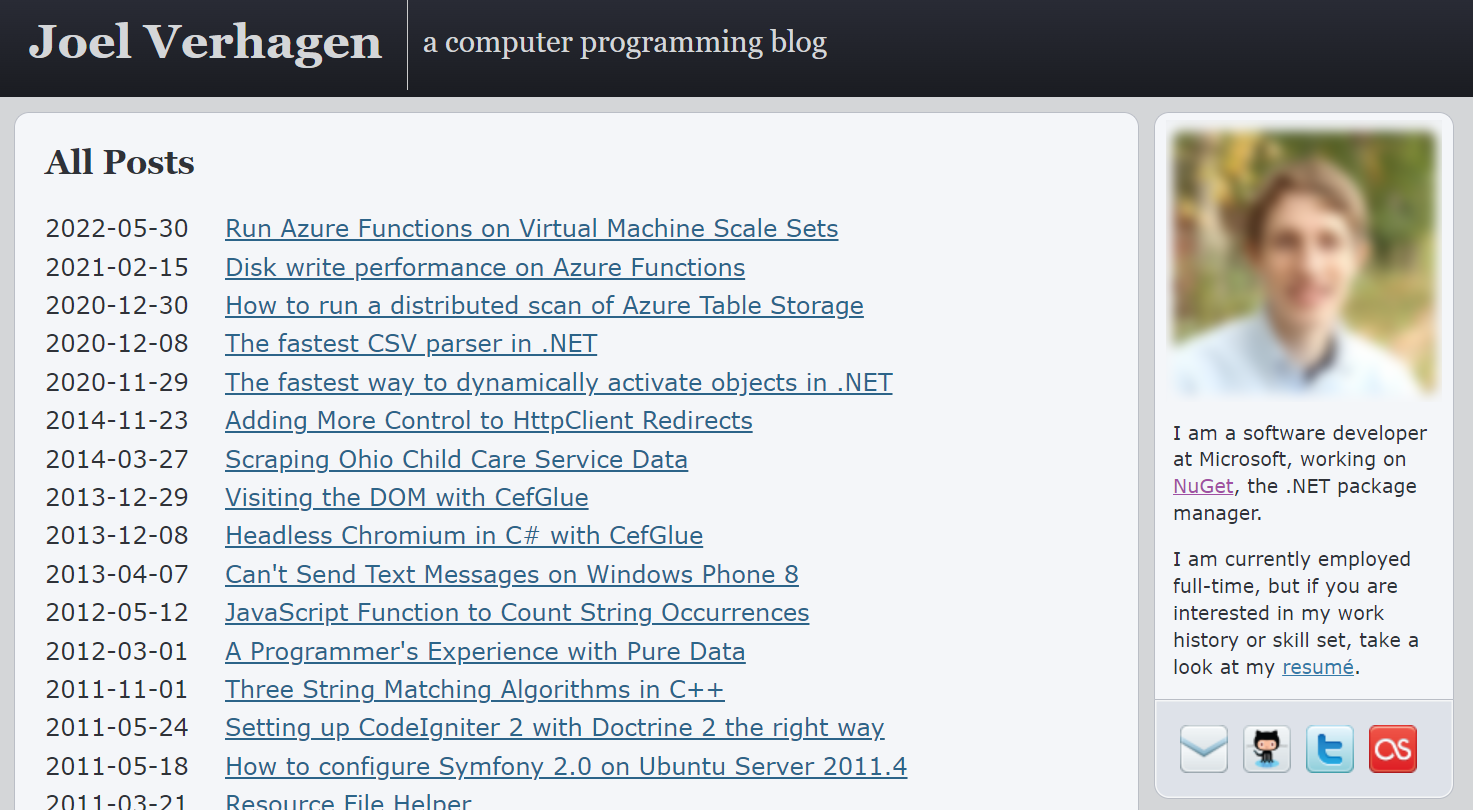Read How to run a distributed scan post
Viewport: 1473px width, 810px height.
[544, 306]
